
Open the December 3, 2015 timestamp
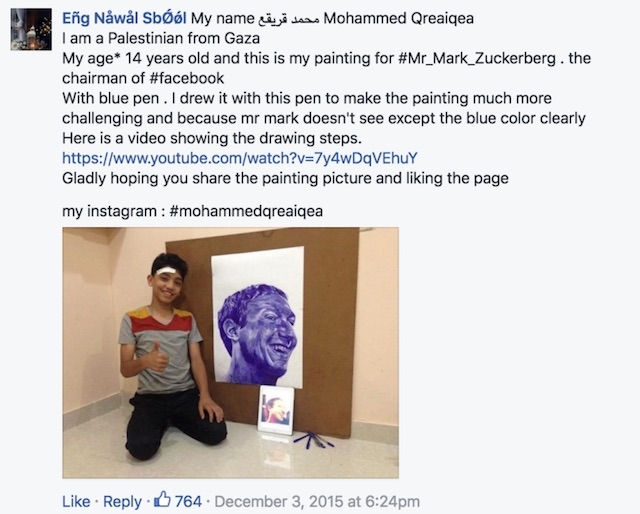(317, 501)
